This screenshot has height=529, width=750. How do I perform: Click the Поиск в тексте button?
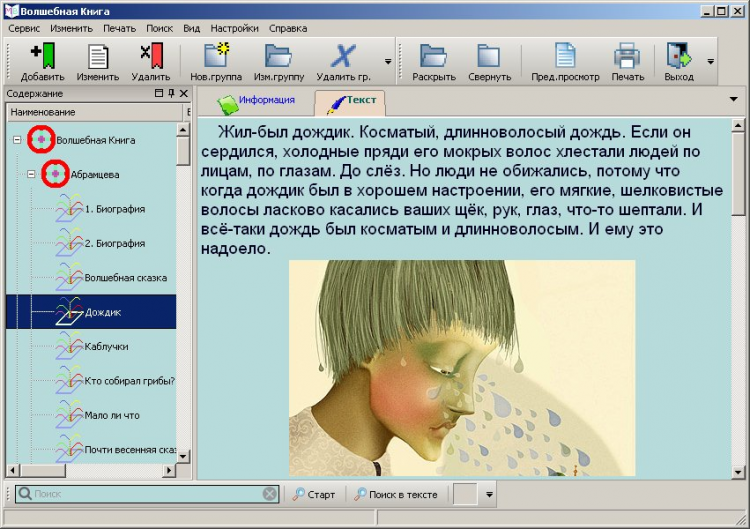click(396, 495)
